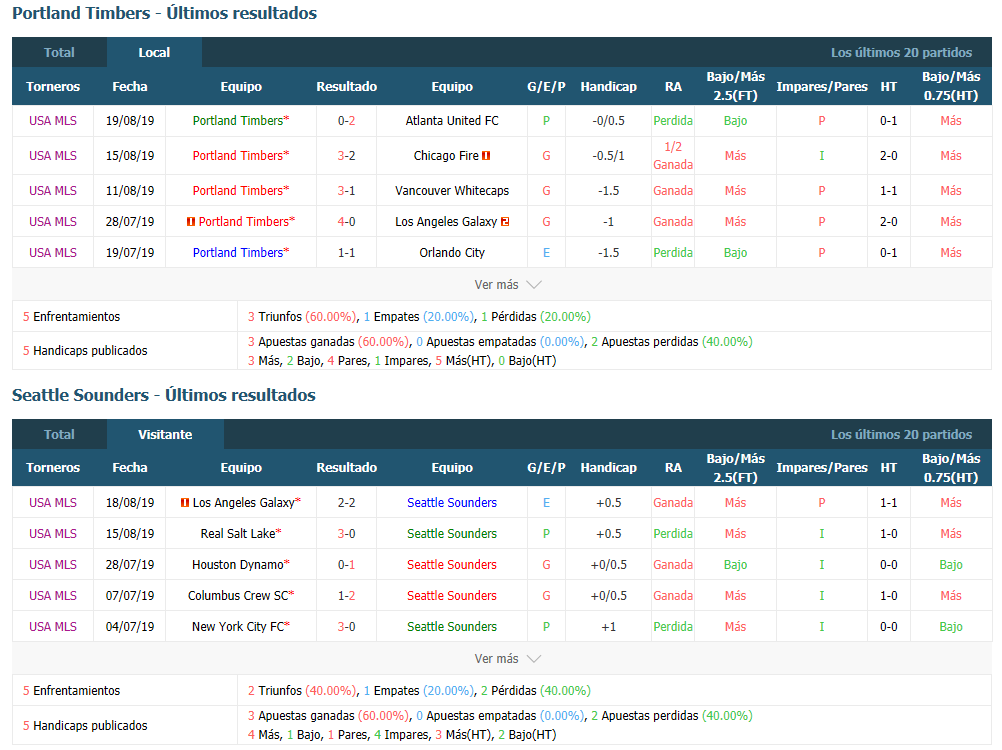This screenshot has height=750, width=1002.
Task: Switch to Total tab in Seattle Sounders section
Action: tap(59, 434)
